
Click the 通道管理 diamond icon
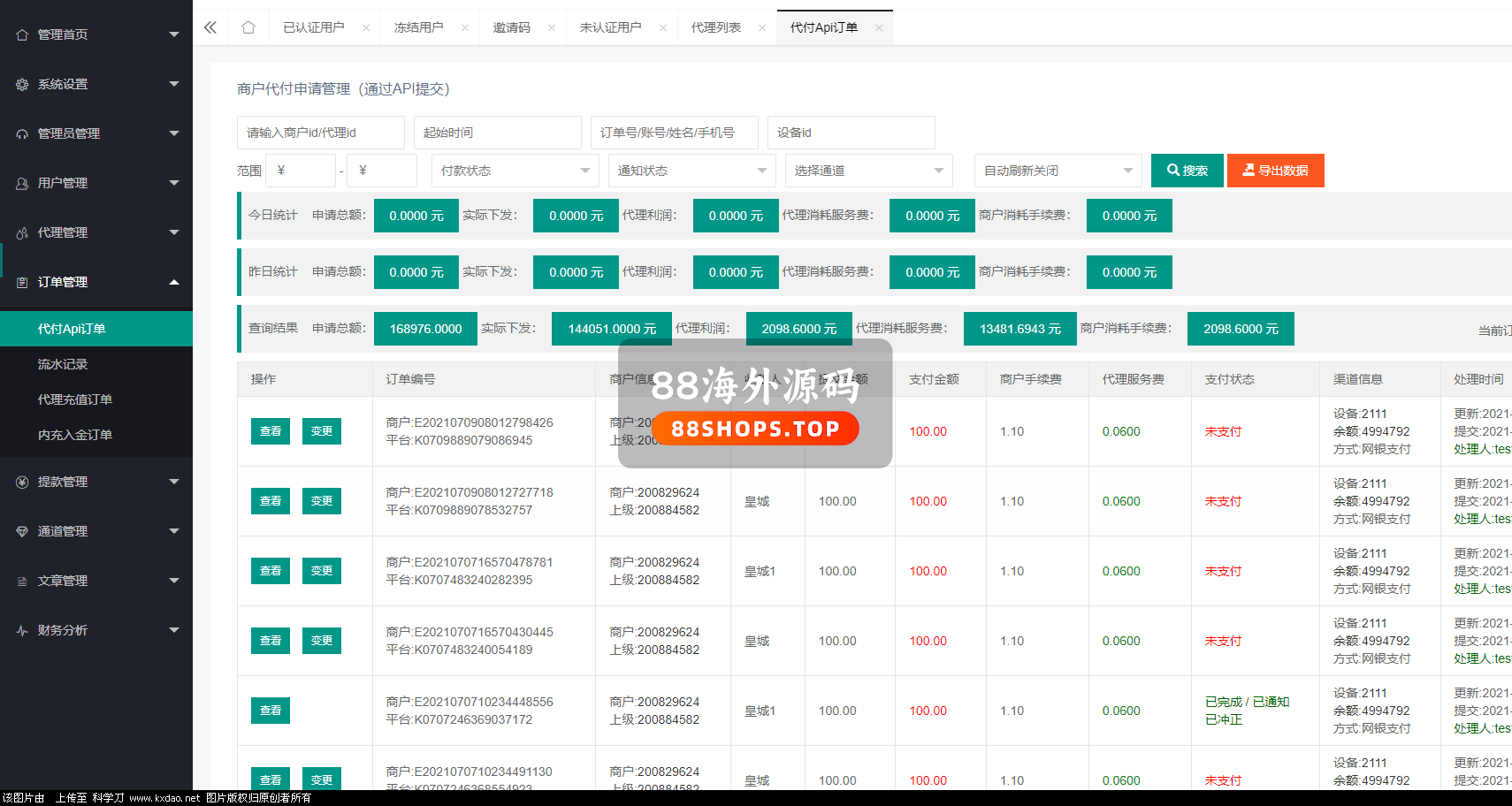22,531
